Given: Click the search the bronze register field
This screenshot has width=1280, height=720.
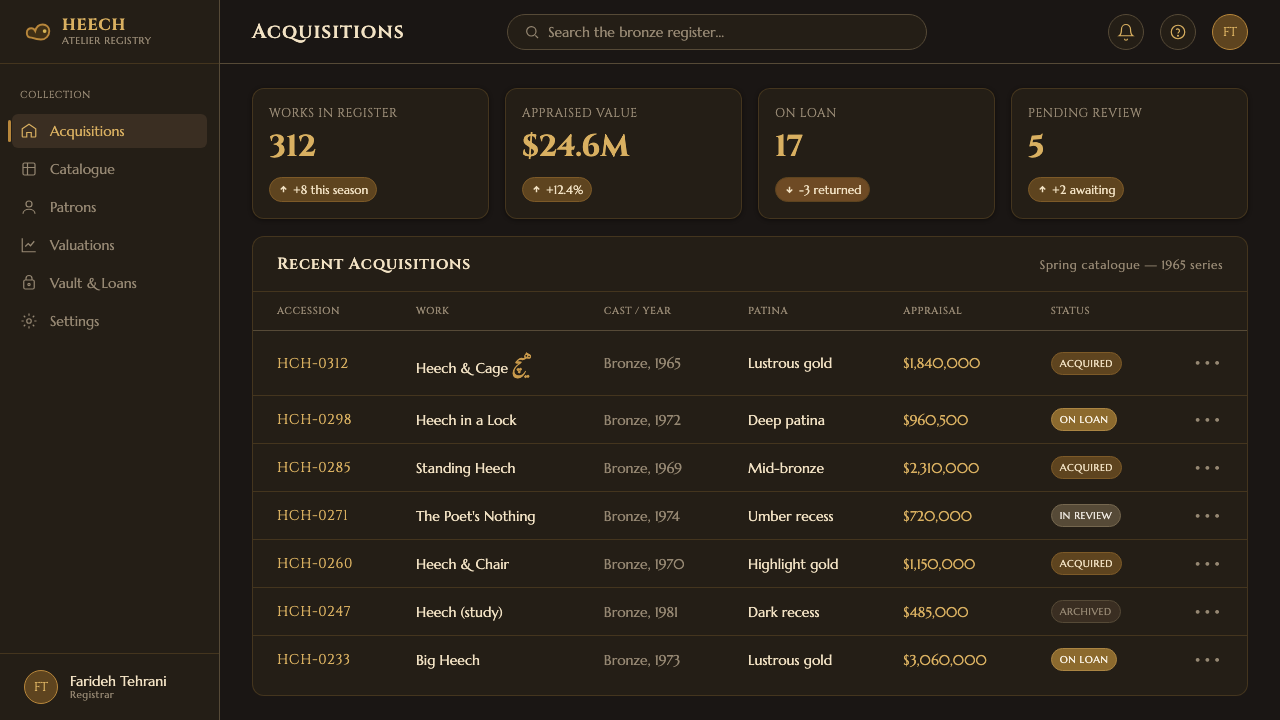Looking at the screenshot, I should click(717, 32).
